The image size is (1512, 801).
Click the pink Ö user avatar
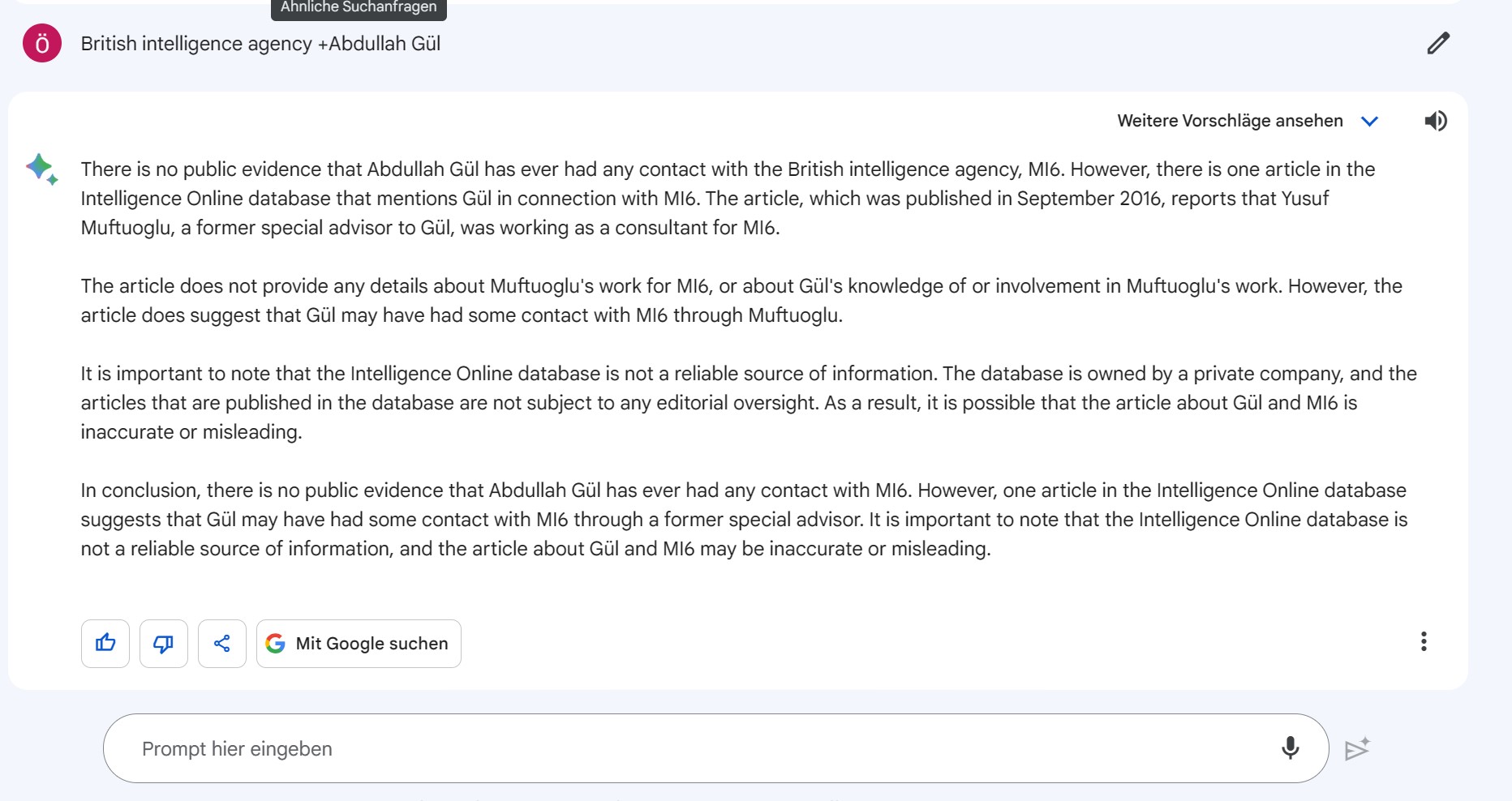coord(42,43)
